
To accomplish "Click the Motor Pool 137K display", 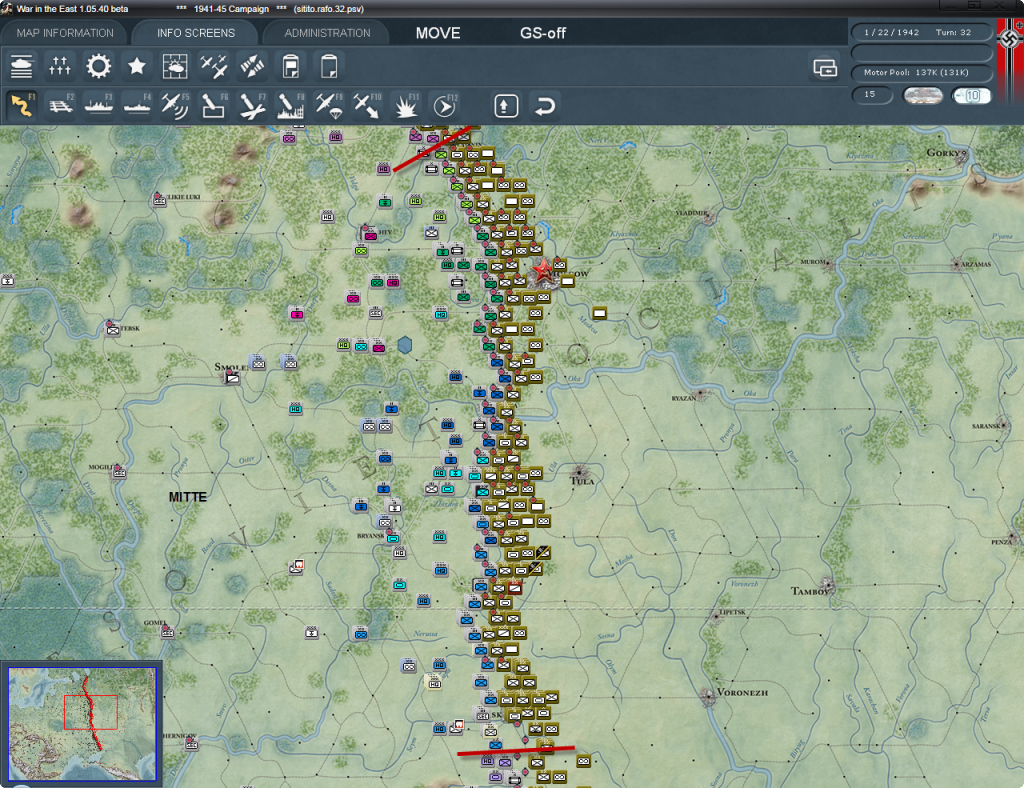I will [x=921, y=72].
